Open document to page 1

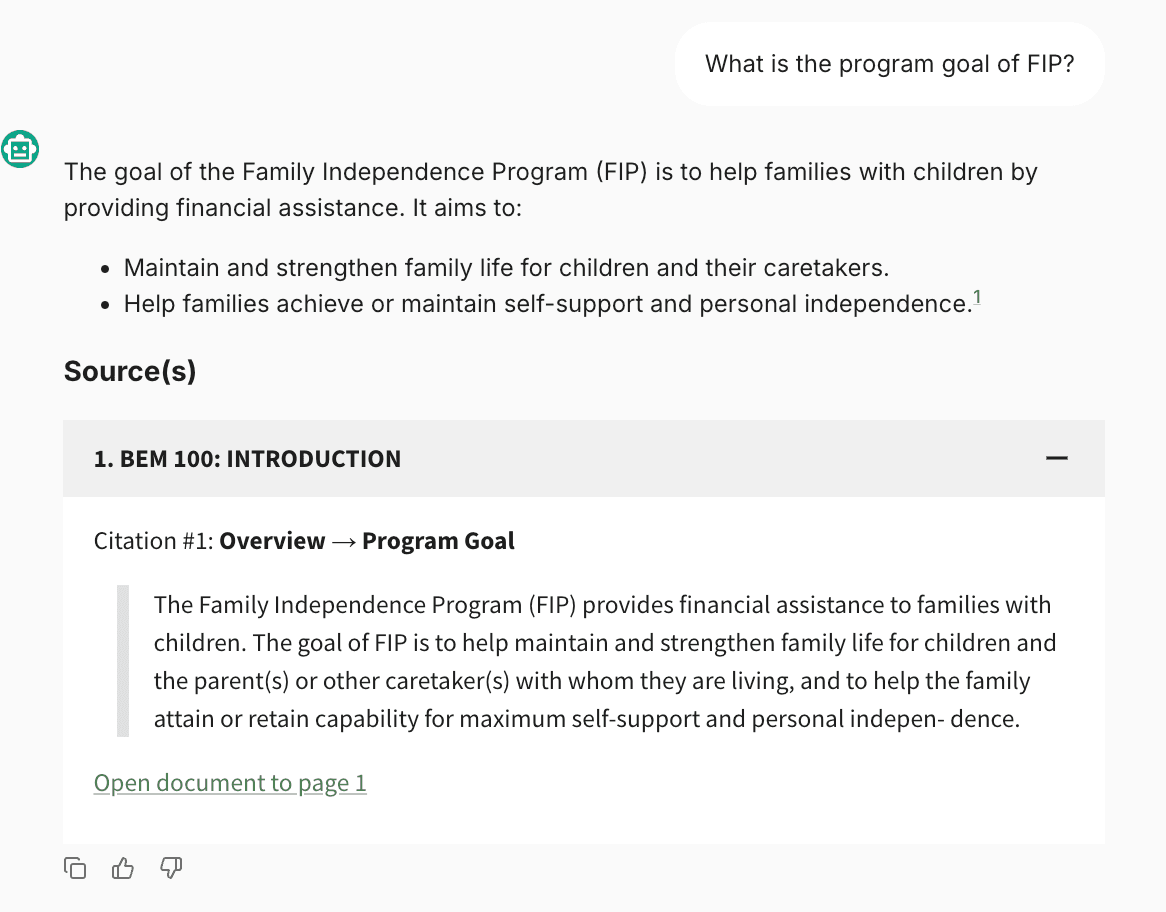click(x=230, y=783)
